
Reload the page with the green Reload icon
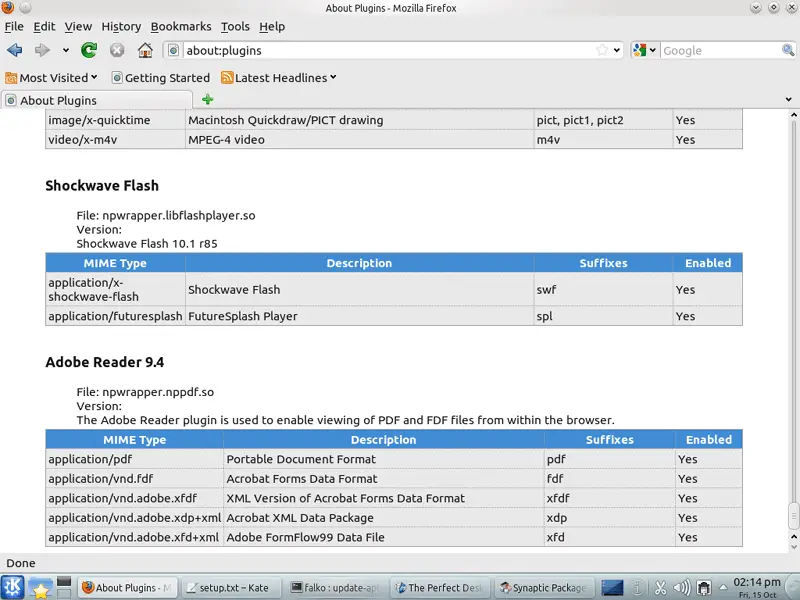tap(89, 50)
